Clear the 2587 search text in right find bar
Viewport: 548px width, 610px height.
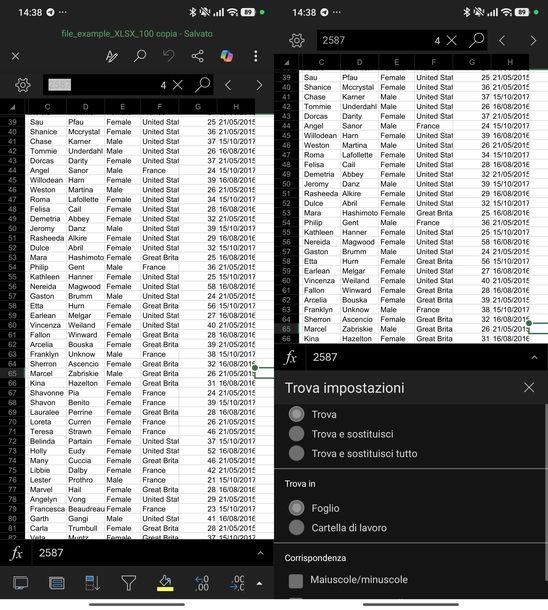click(452, 40)
